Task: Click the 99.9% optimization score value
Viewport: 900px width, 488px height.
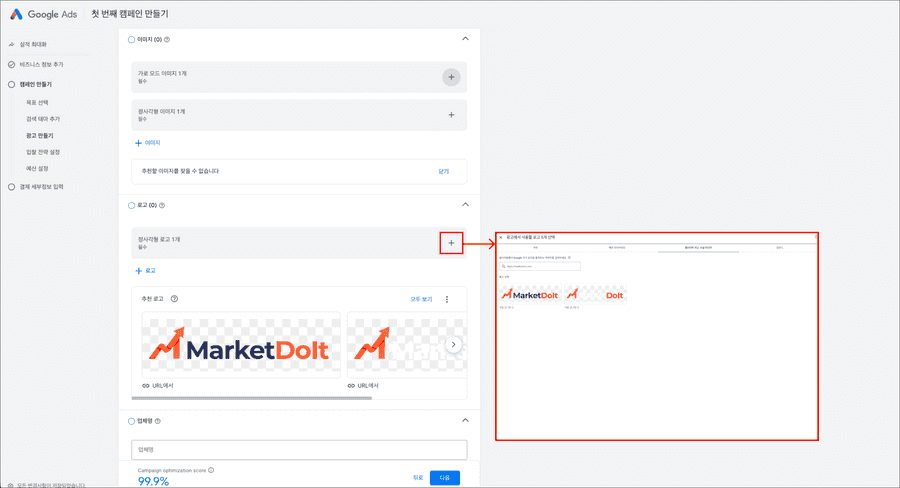Action: click(x=153, y=481)
